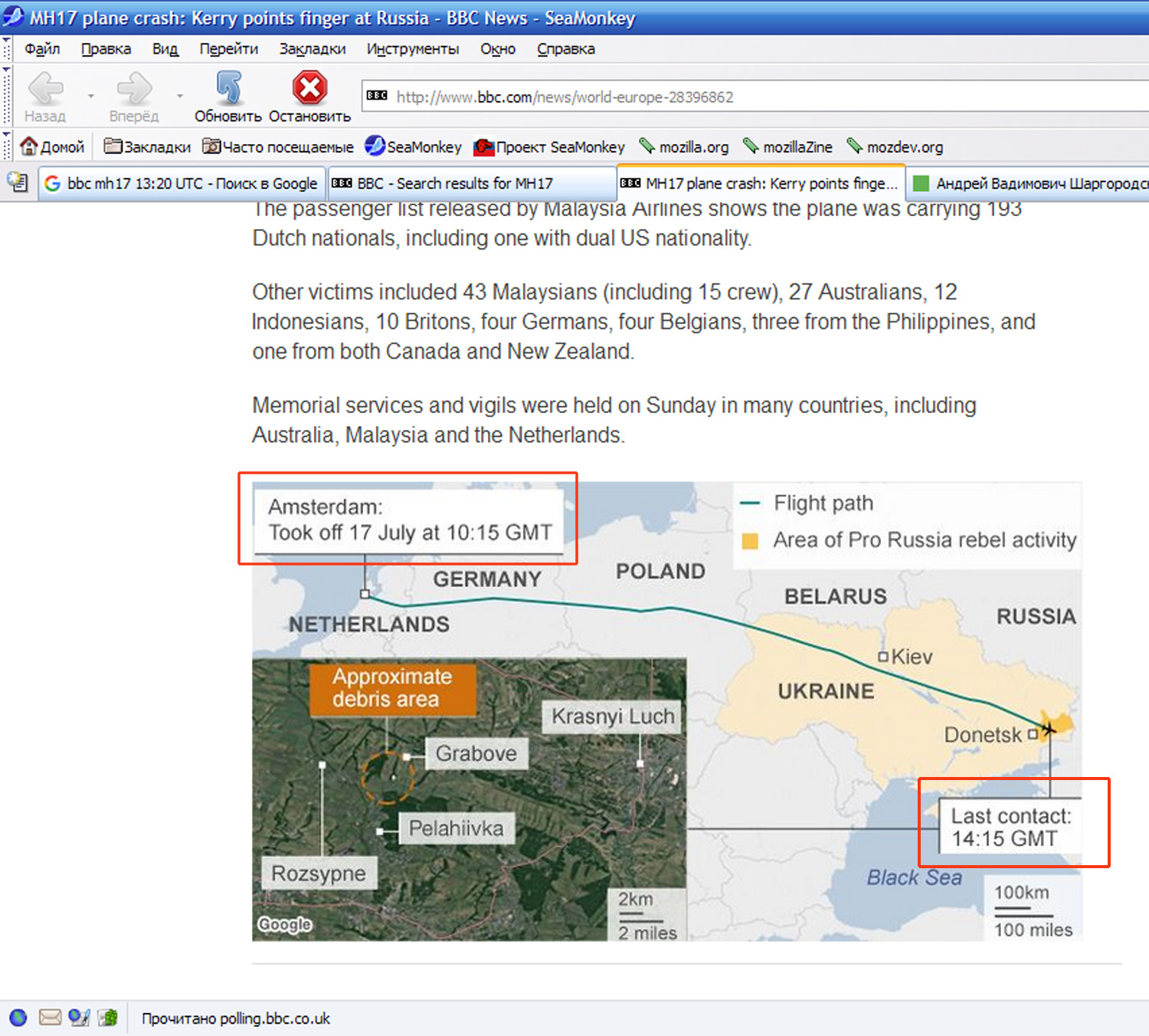Open the Справка menu

pyautogui.click(x=565, y=49)
